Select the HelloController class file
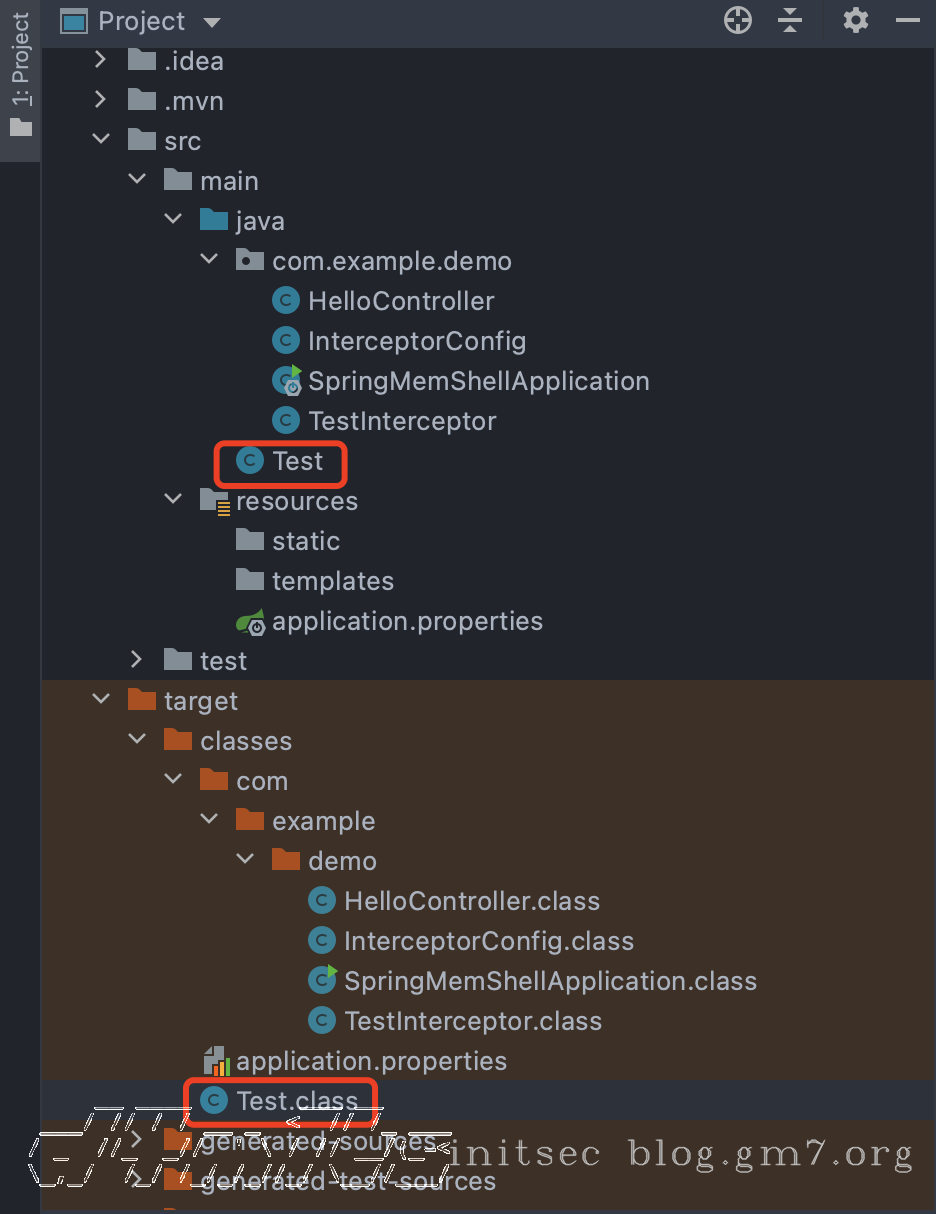936x1214 pixels. [x=401, y=301]
